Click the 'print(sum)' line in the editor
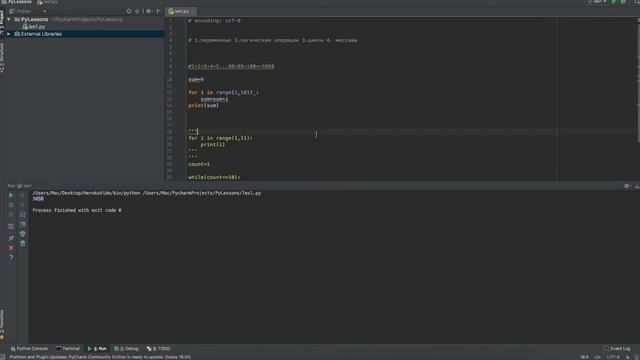640x360 pixels. click(203, 106)
